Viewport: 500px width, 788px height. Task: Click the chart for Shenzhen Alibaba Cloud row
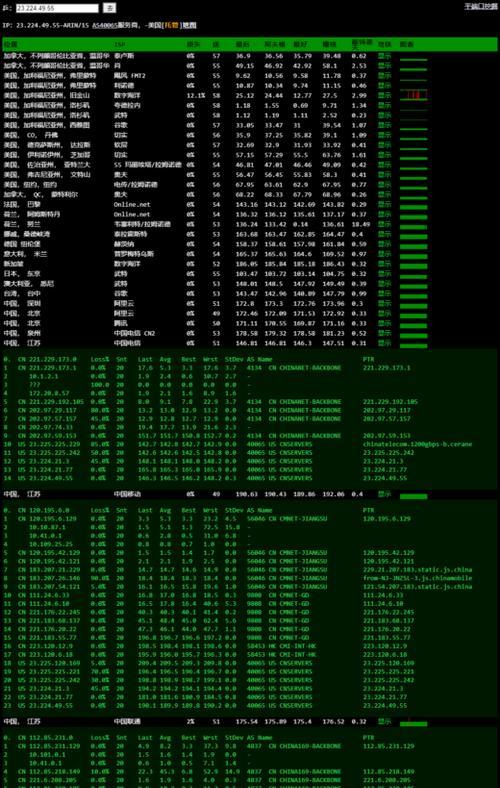[414, 305]
